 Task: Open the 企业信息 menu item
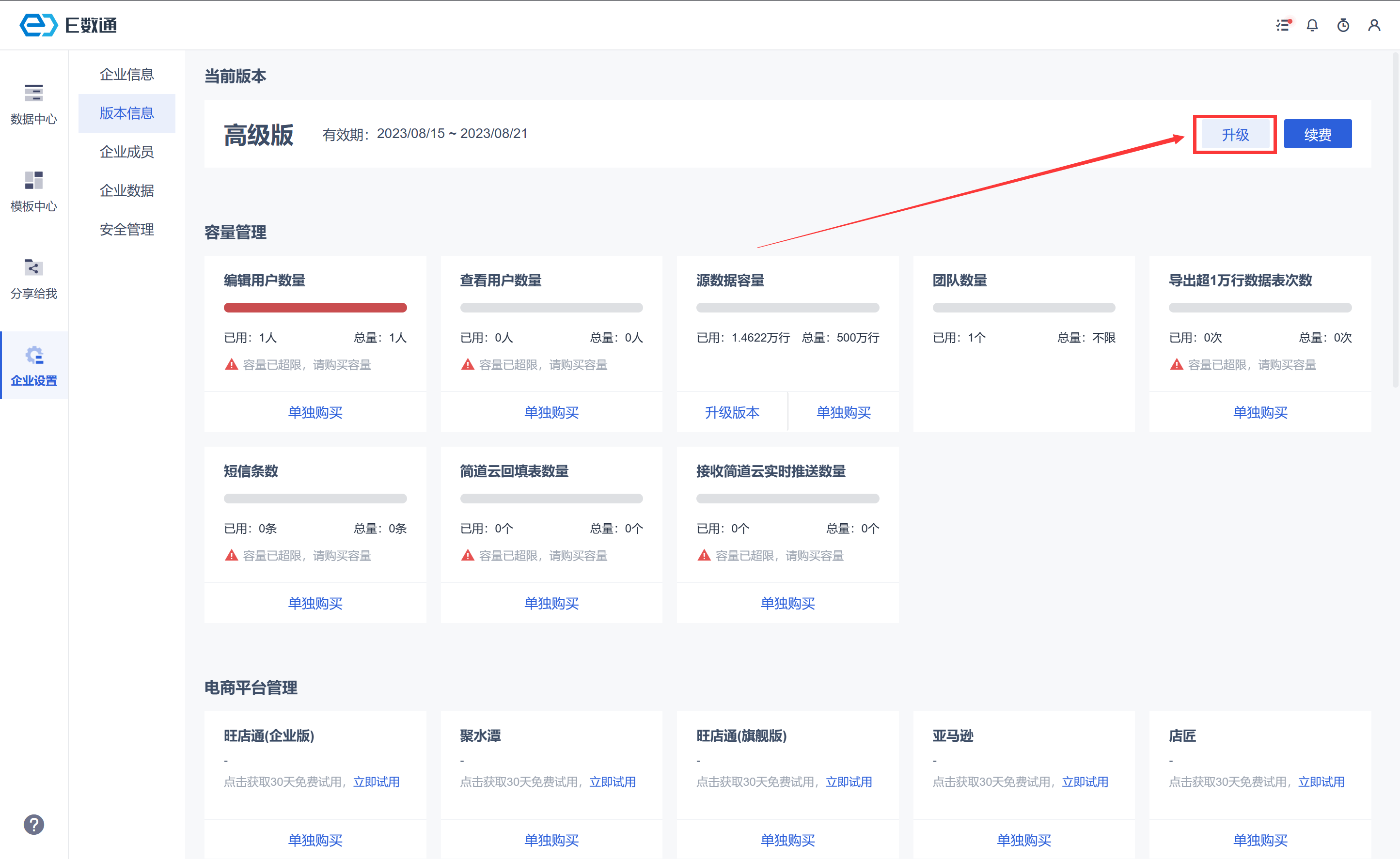(x=126, y=75)
